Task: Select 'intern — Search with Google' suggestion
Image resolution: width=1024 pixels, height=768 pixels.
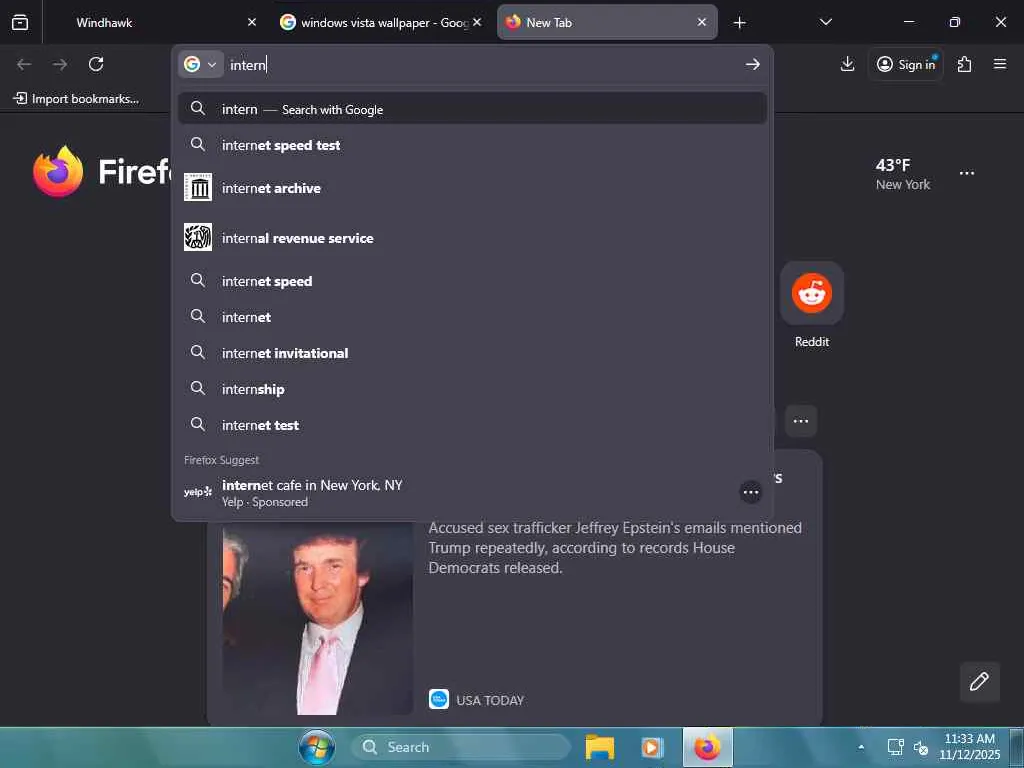Action: (472, 109)
